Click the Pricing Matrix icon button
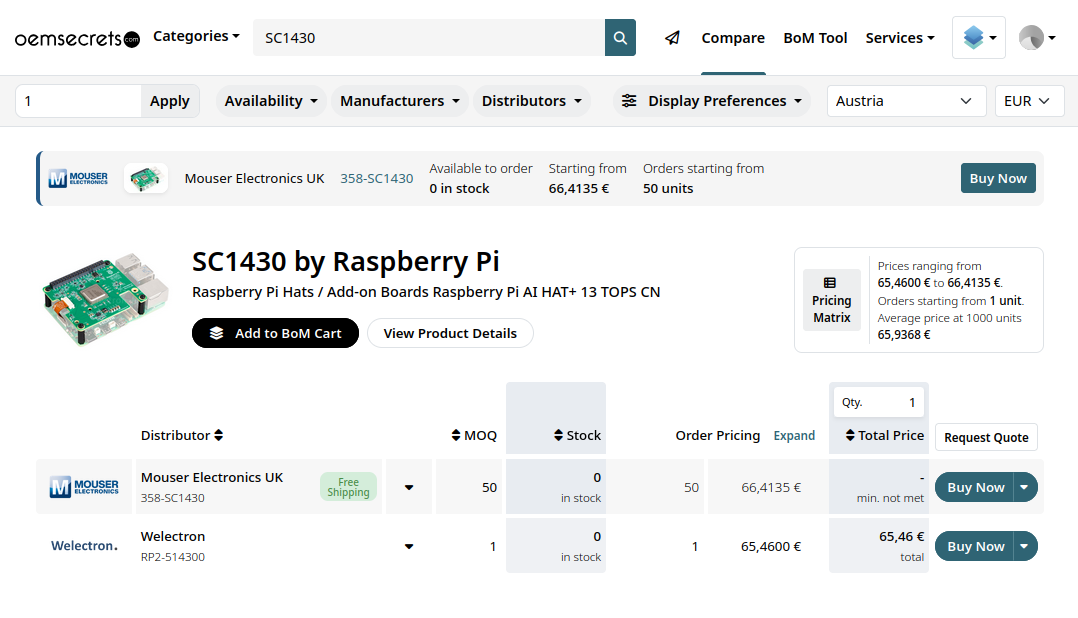This screenshot has height=618, width=1078. click(832, 300)
